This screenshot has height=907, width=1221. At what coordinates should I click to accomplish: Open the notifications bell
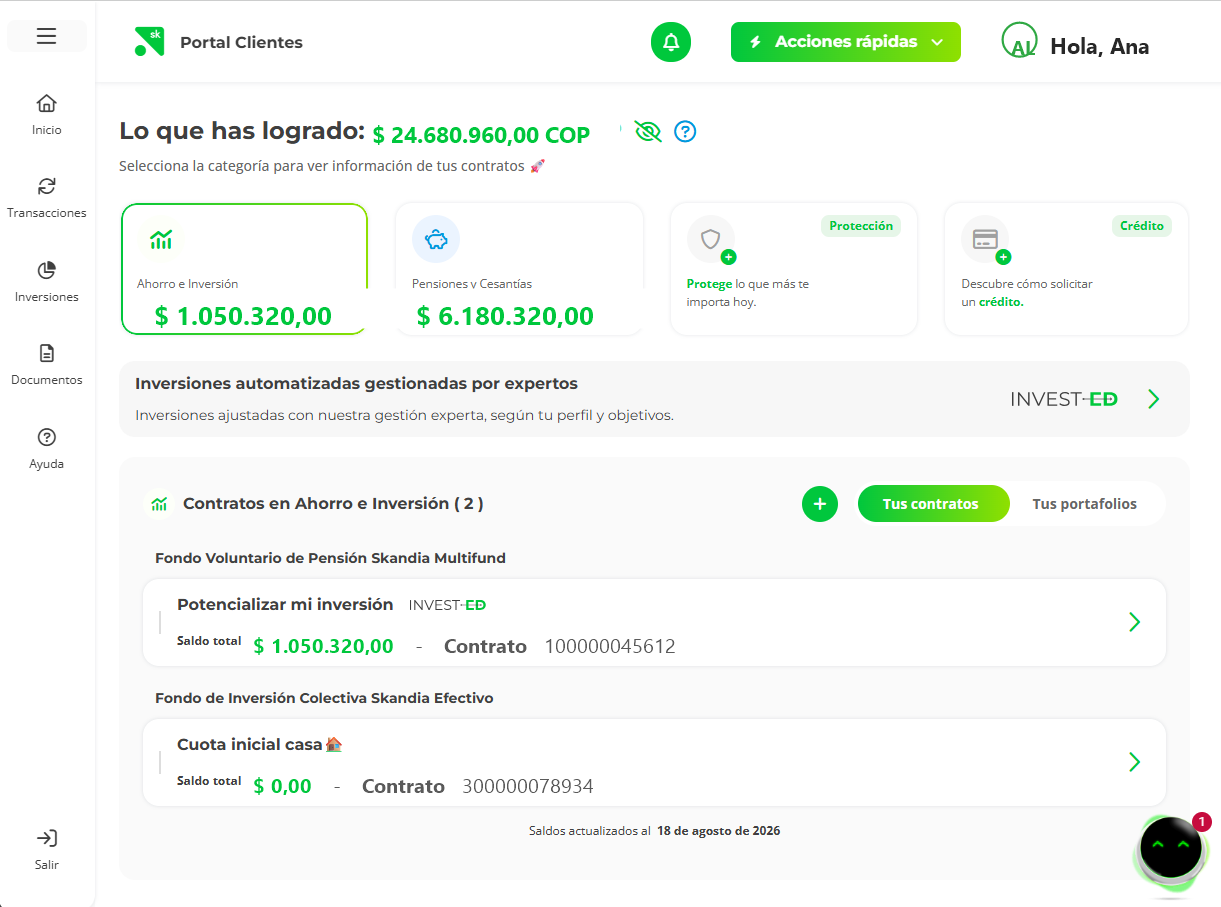click(x=671, y=42)
